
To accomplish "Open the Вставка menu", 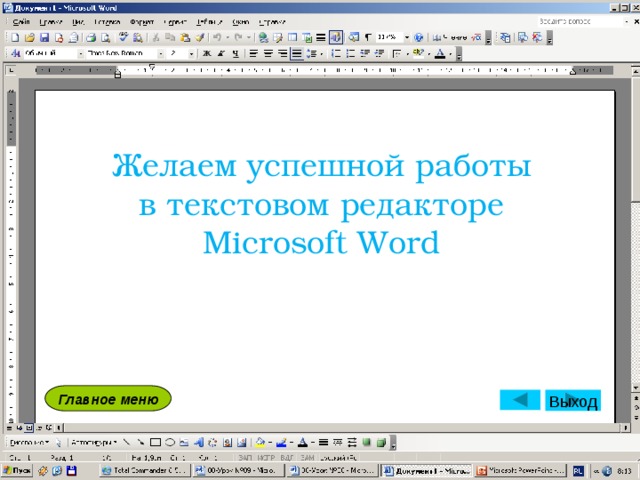I will (107, 22).
